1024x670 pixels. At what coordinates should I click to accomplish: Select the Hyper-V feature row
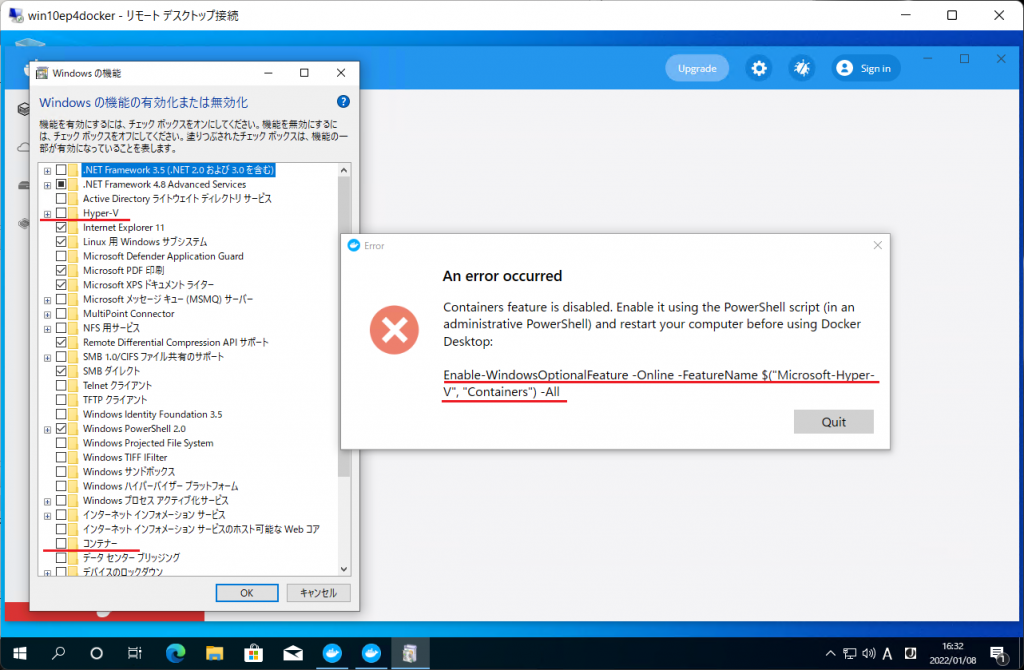point(101,213)
